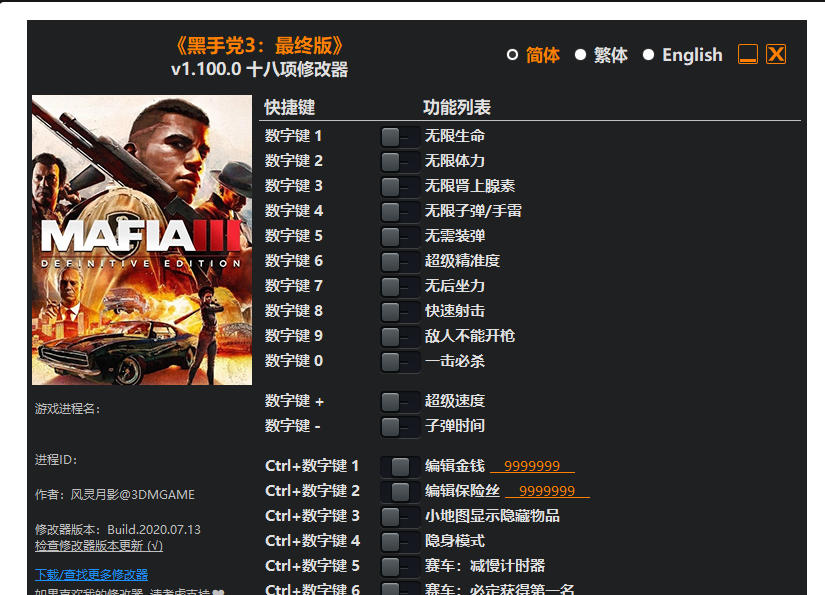Toggle 无限子弹/手雷 option

click(x=399, y=211)
